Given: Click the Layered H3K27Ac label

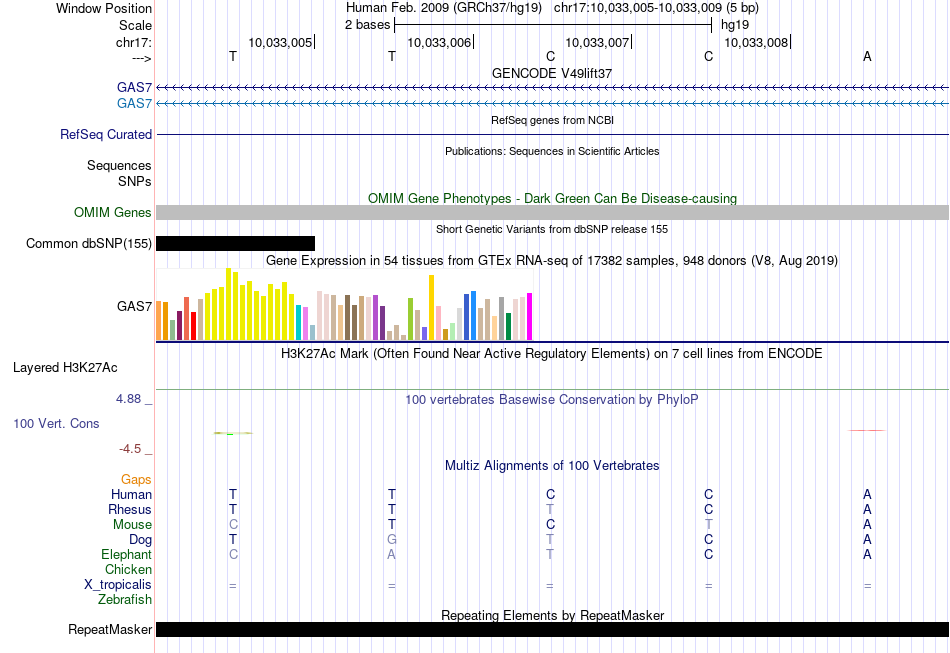Looking at the screenshot, I should [x=65, y=368].
